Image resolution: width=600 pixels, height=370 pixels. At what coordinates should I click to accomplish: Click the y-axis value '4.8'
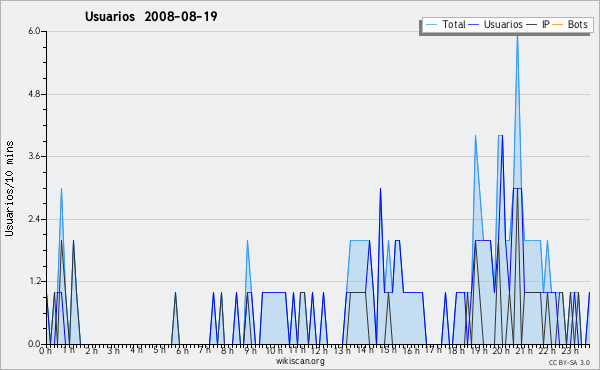34,94
